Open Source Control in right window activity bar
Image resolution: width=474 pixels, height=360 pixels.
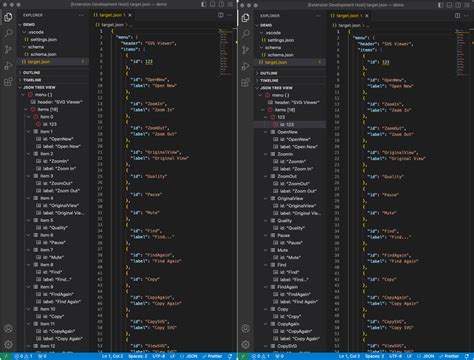point(246,50)
